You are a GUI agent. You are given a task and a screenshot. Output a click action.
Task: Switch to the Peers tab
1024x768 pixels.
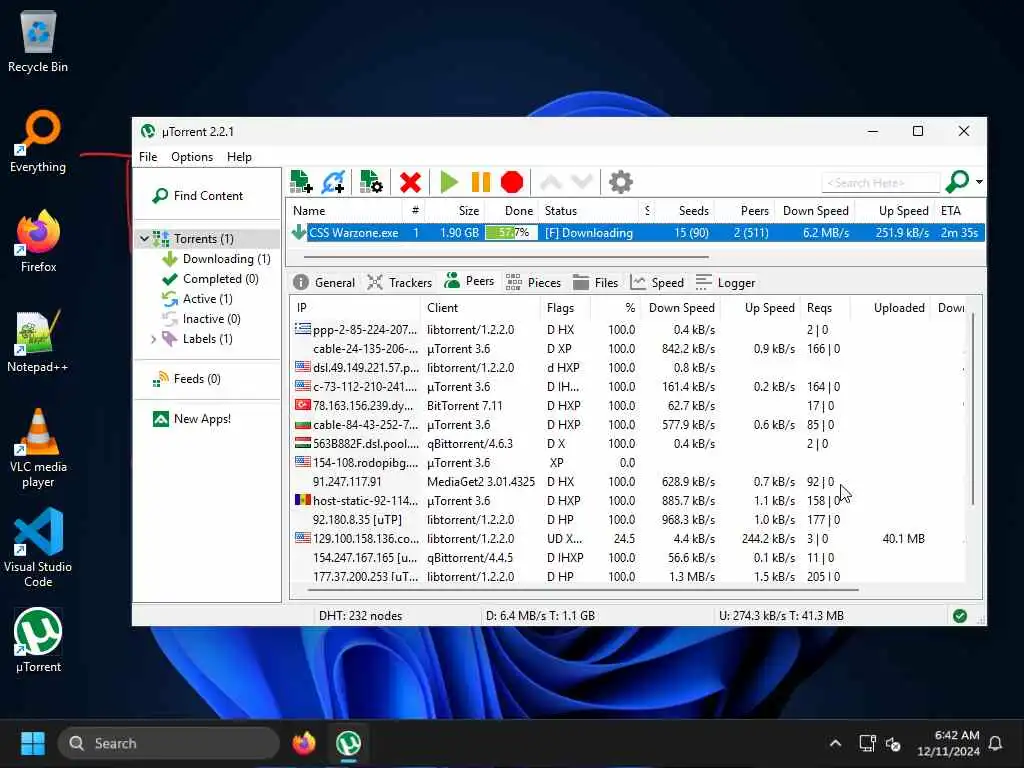click(x=468, y=281)
